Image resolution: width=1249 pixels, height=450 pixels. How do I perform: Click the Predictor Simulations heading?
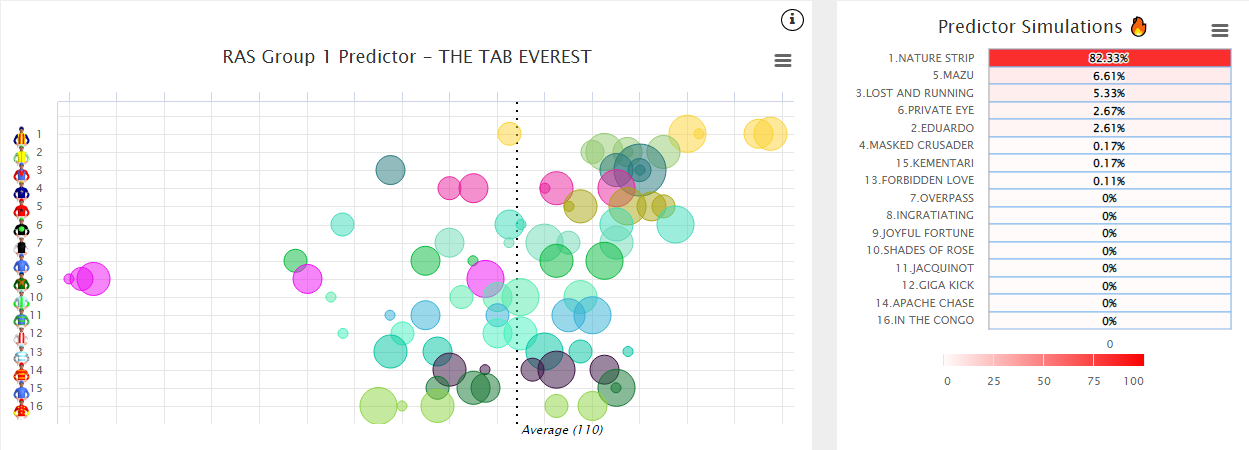(x=1030, y=27)
